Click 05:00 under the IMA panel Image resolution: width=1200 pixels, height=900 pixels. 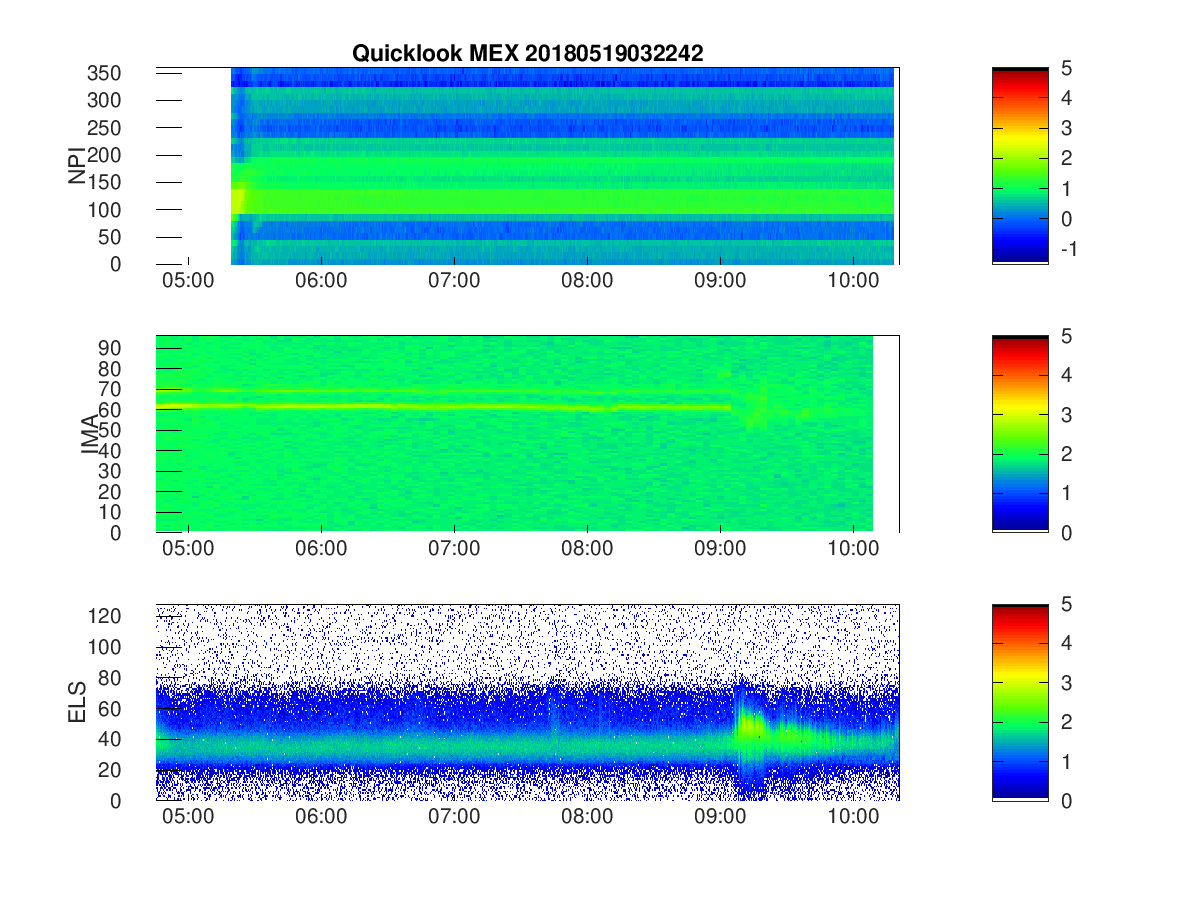(x=188, y=549)
